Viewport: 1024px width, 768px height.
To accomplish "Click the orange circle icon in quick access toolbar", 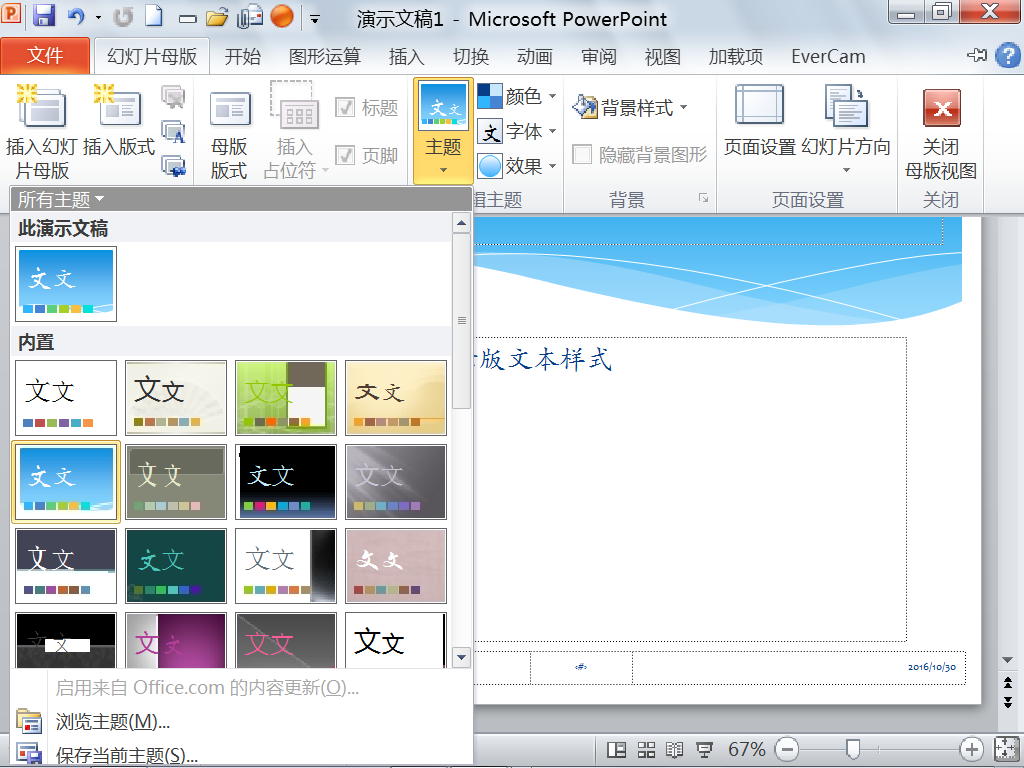I will point(282,16).
